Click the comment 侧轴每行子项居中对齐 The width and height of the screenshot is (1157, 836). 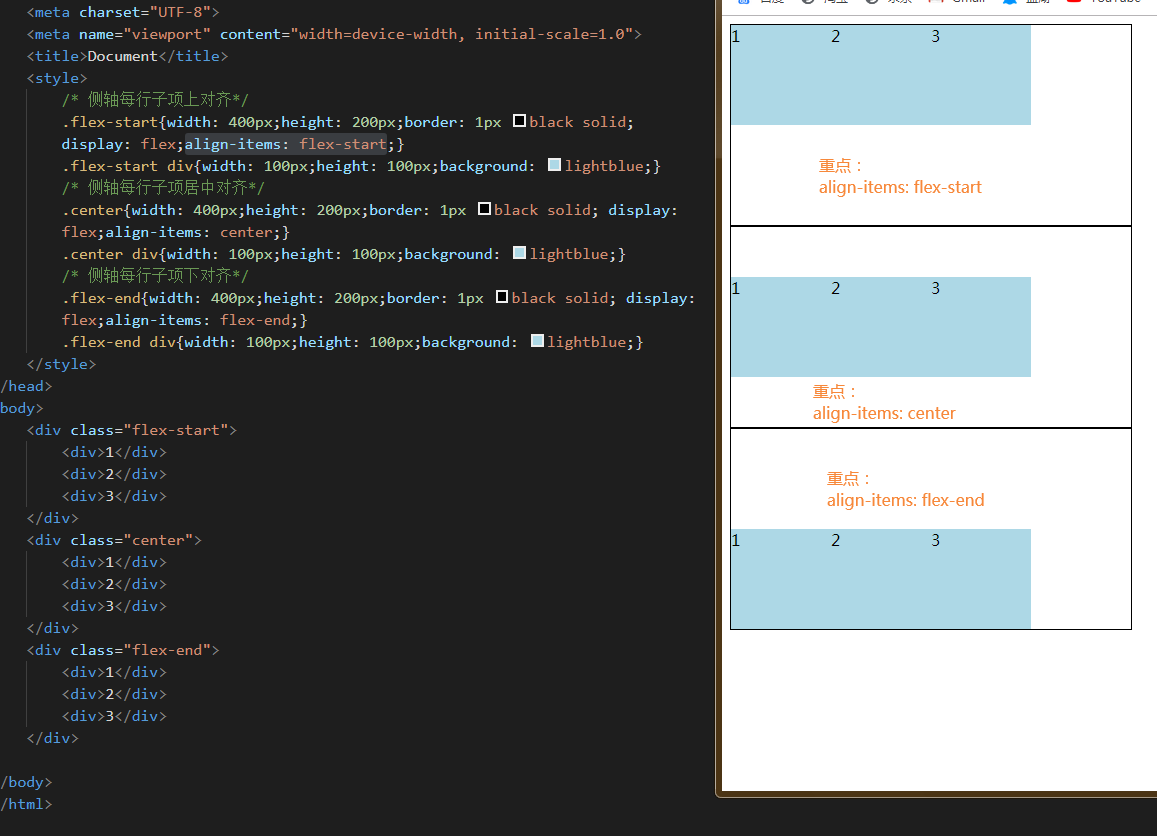pos(163,187)
